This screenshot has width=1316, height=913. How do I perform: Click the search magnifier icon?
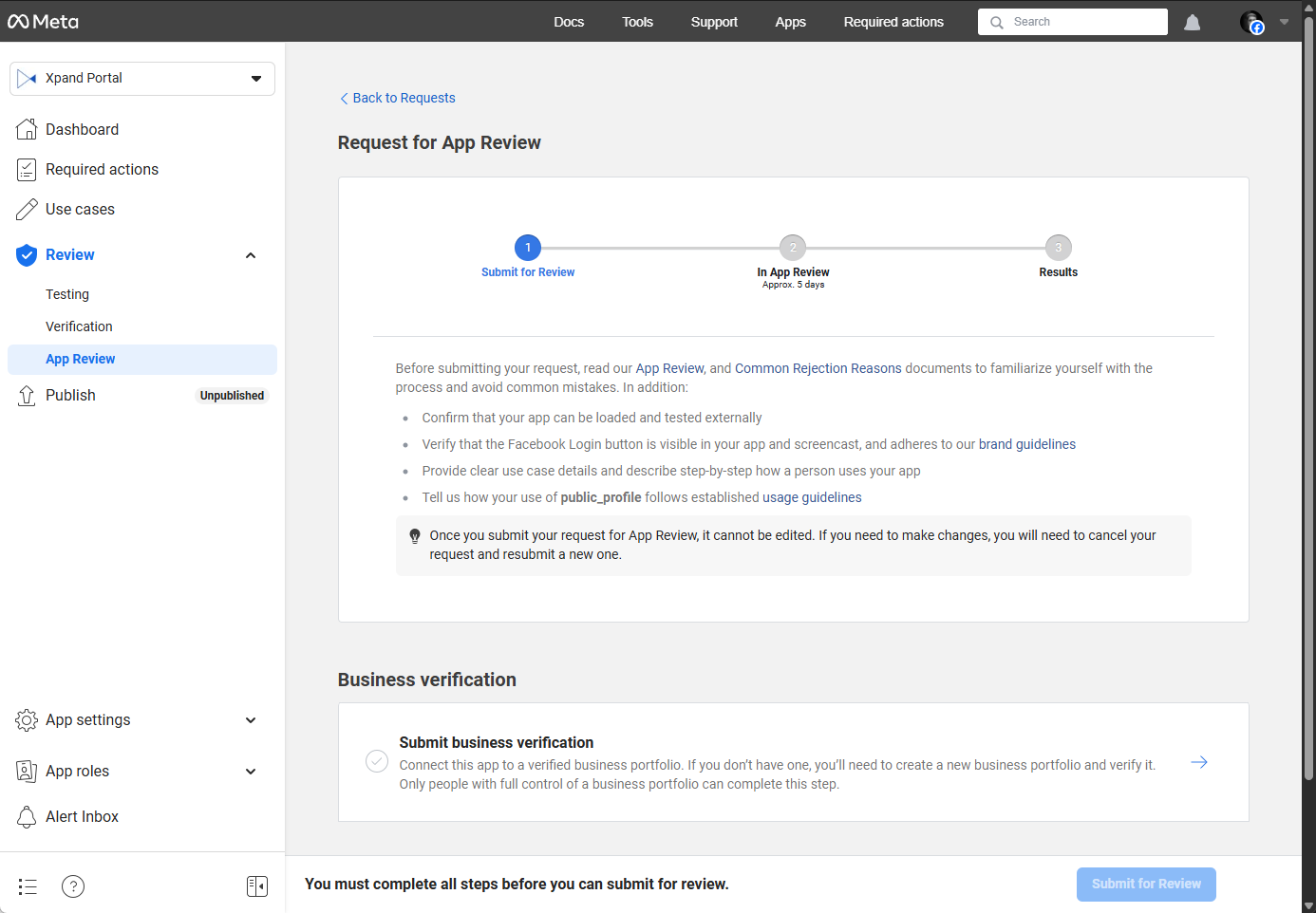pos(997,22)
